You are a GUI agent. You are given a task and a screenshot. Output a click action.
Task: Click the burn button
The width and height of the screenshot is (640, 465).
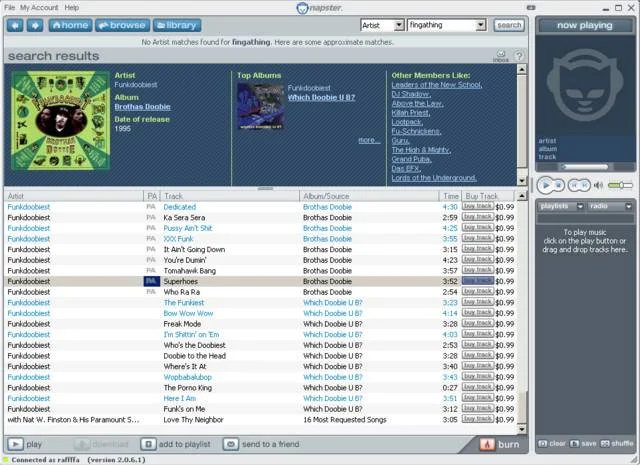[x=500, y=444]
